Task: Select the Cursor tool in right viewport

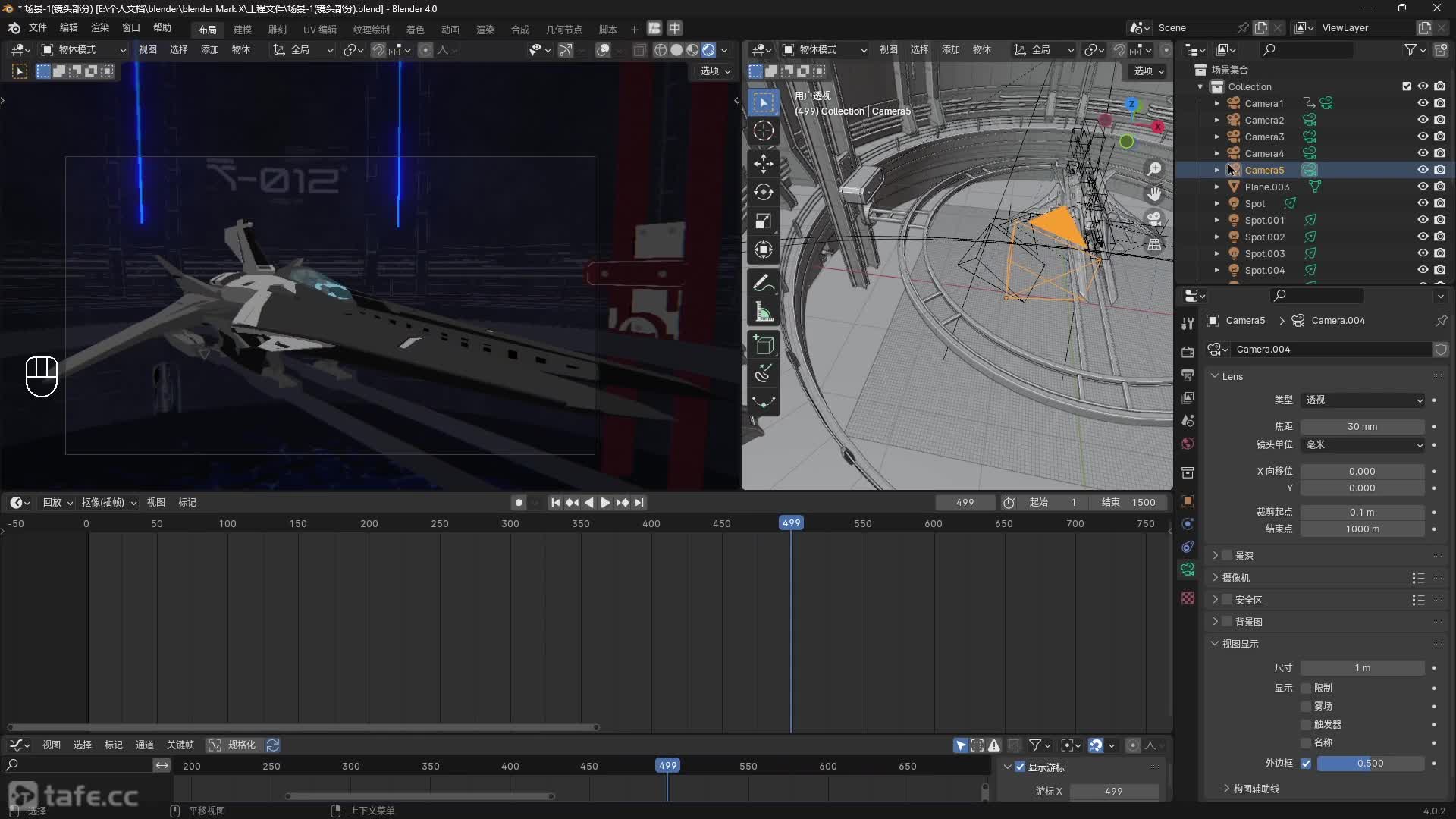Action: pyautogui.click(x=764, y=130)
